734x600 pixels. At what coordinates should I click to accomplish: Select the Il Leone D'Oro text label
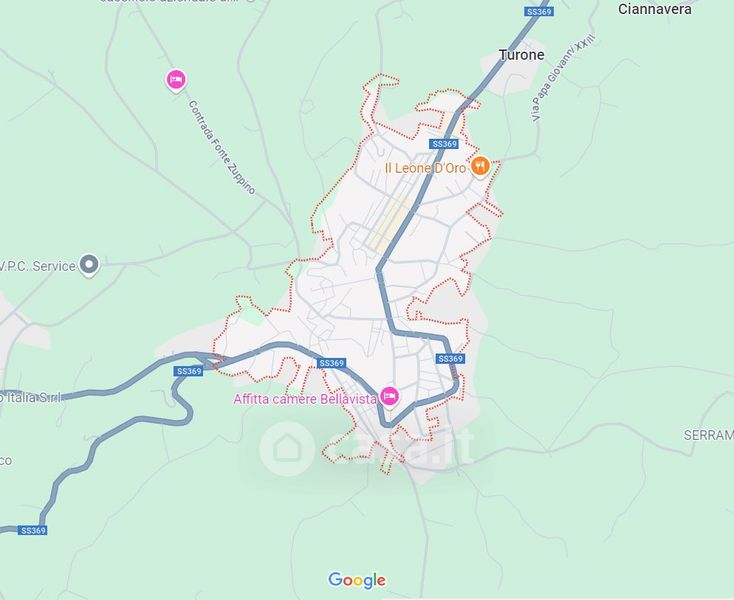pyautogui.click(x=425, y=168)
